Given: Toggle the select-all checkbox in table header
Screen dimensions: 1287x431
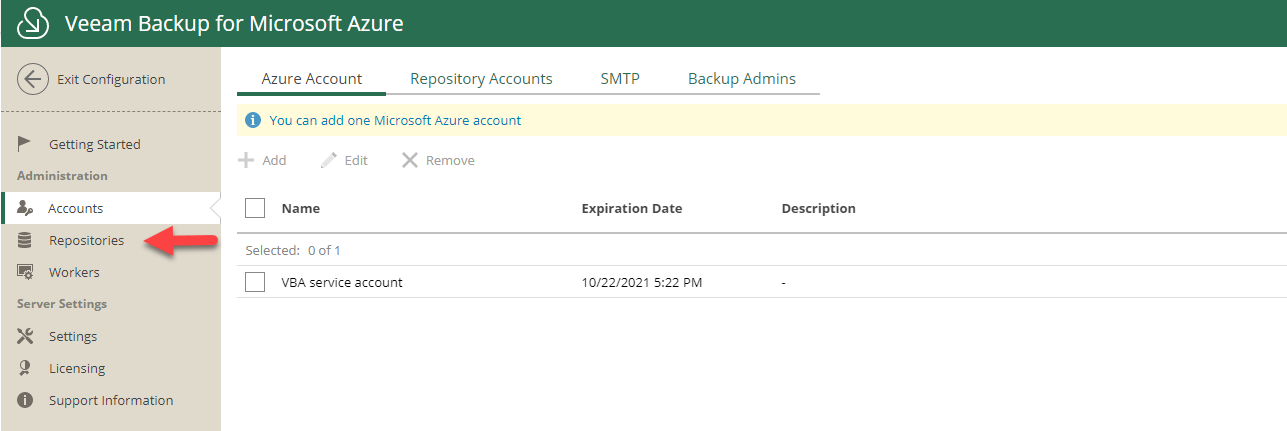Looking at the screenshot, I should [x=255, y=208].
